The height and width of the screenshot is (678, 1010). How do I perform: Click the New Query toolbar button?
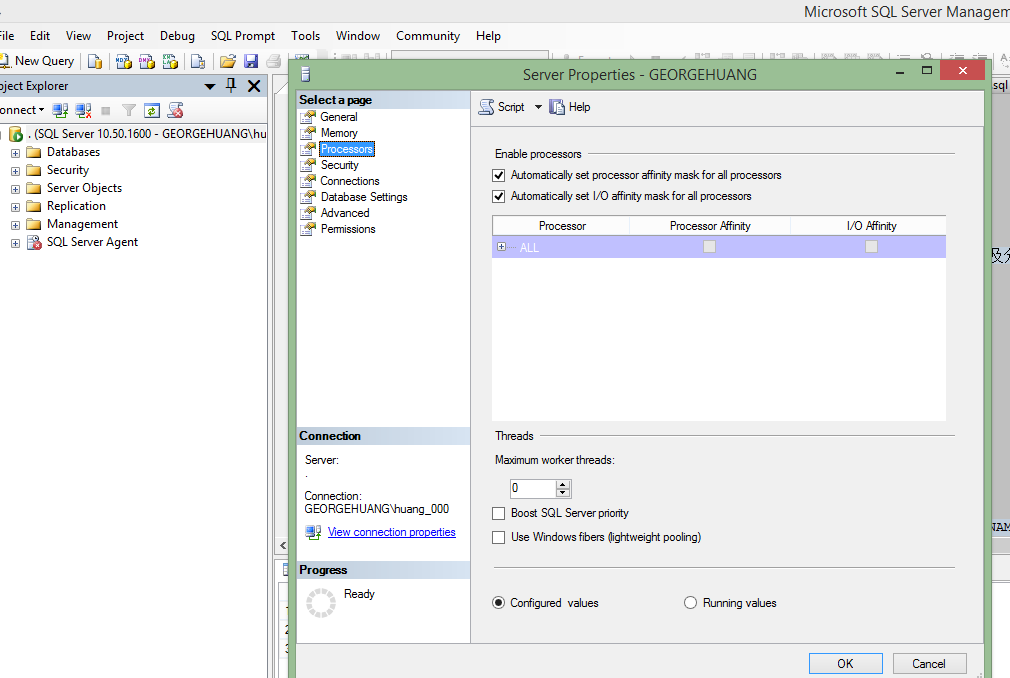37,61
